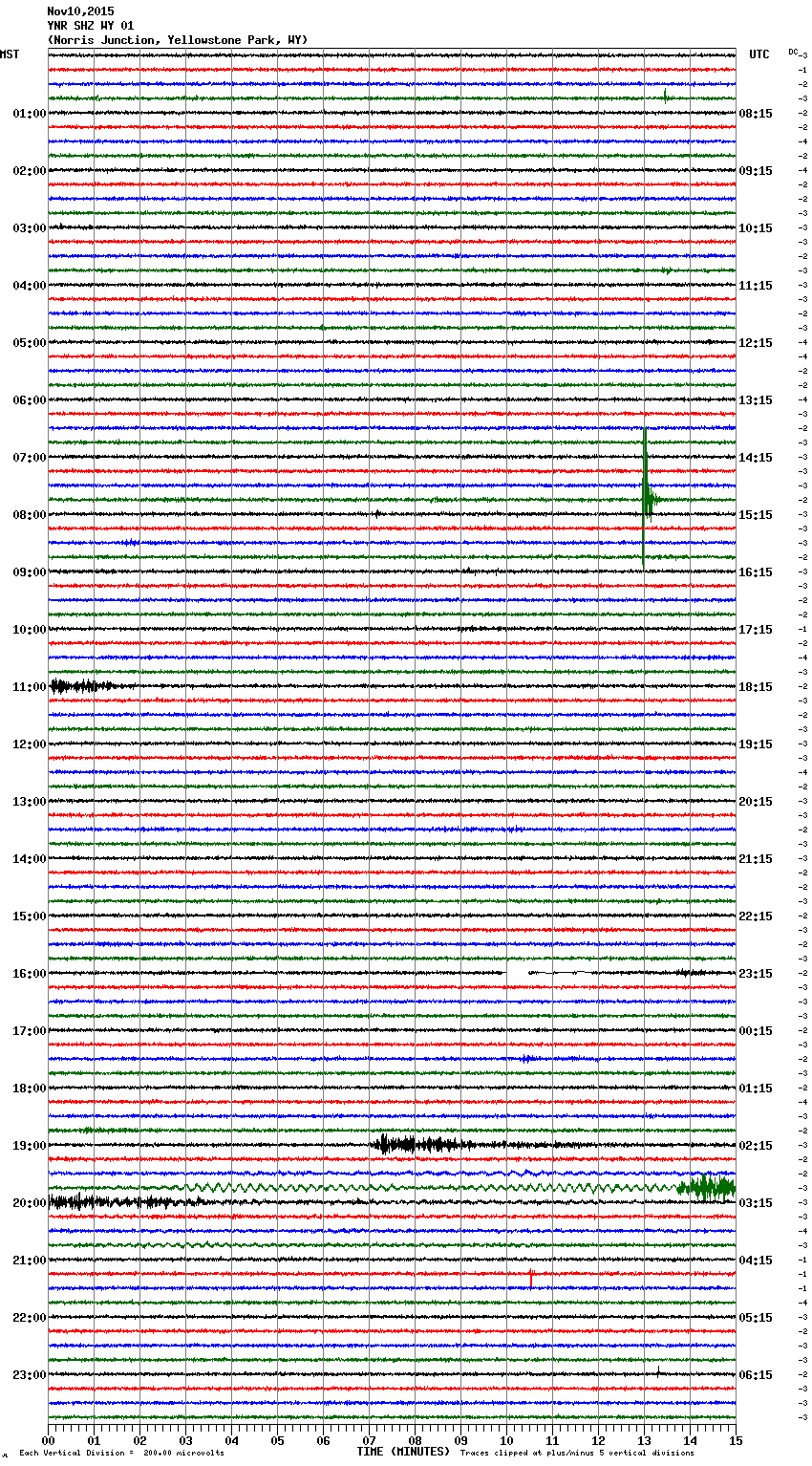Select the 17:00 MST time label
The image size is (812, 1466).
(30, 1031)
